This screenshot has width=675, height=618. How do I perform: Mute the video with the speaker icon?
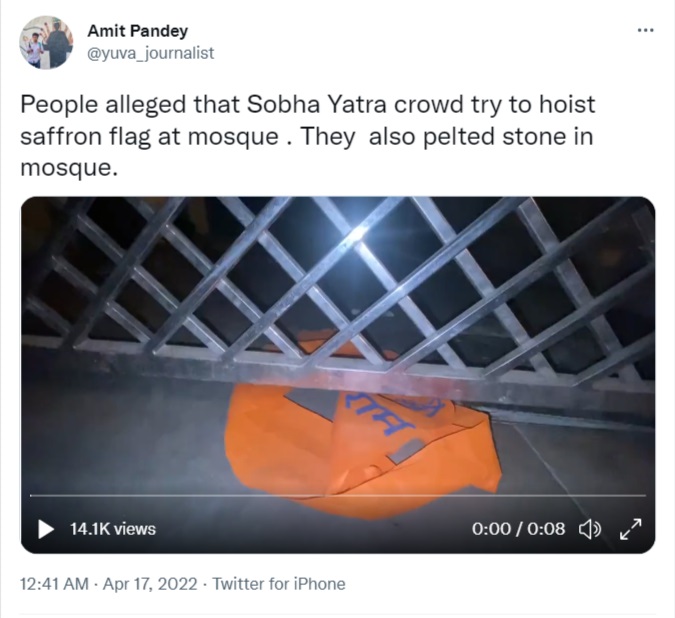590,529
